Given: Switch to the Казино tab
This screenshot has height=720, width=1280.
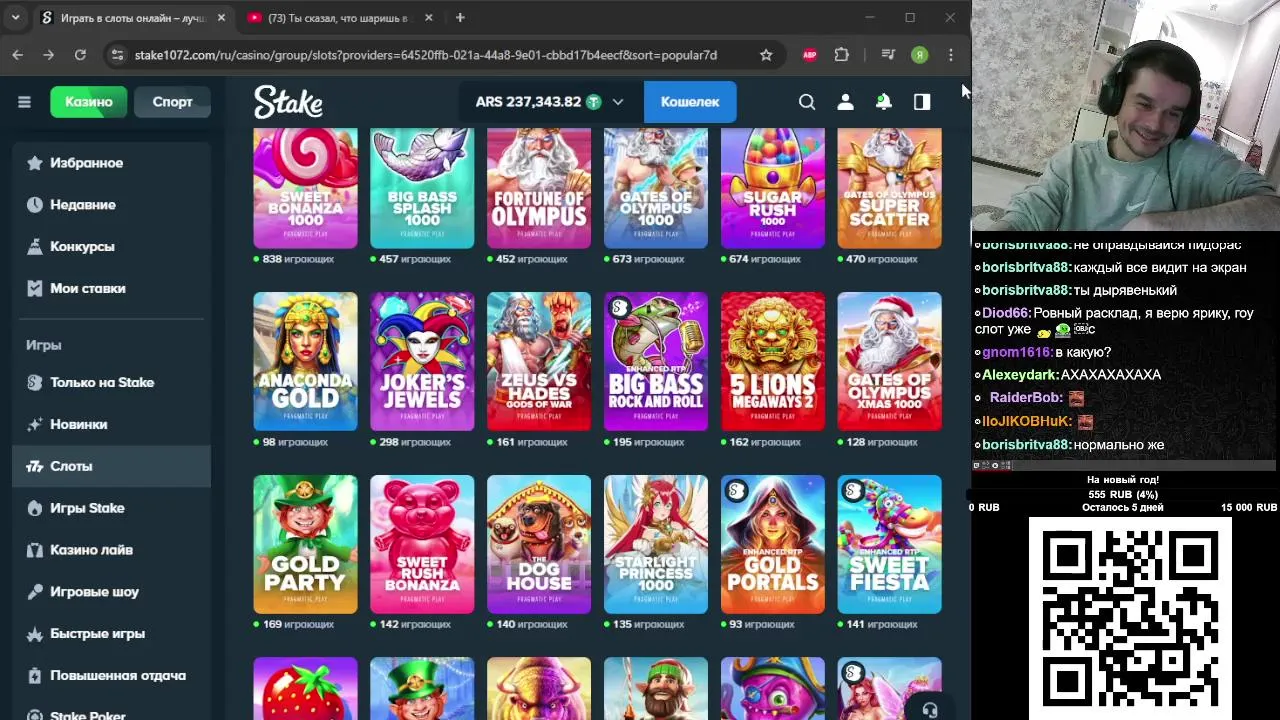Looking at the screenshot, I should pos(89,102).
